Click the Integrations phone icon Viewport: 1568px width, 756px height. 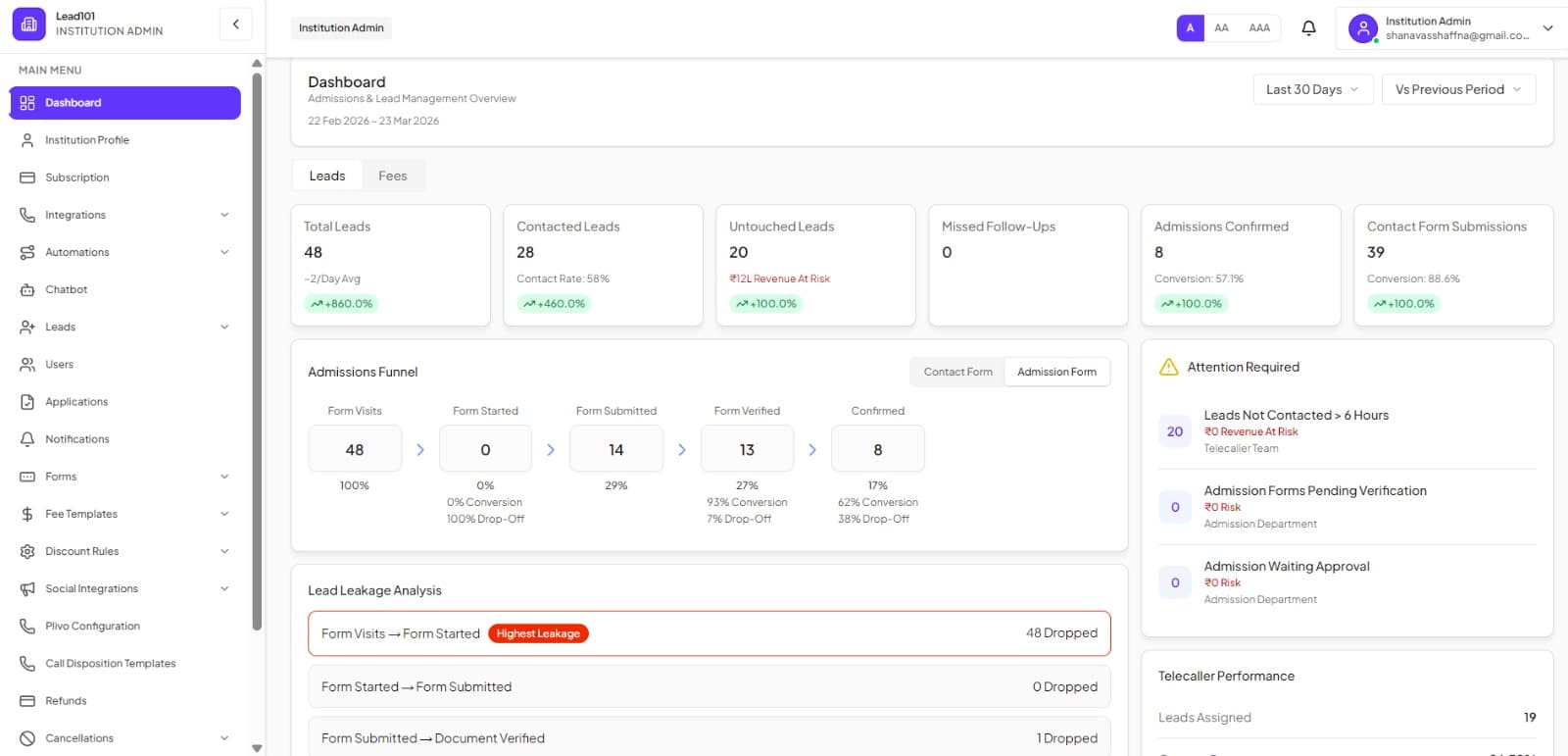pyautogui.click(x=27, y=215)
